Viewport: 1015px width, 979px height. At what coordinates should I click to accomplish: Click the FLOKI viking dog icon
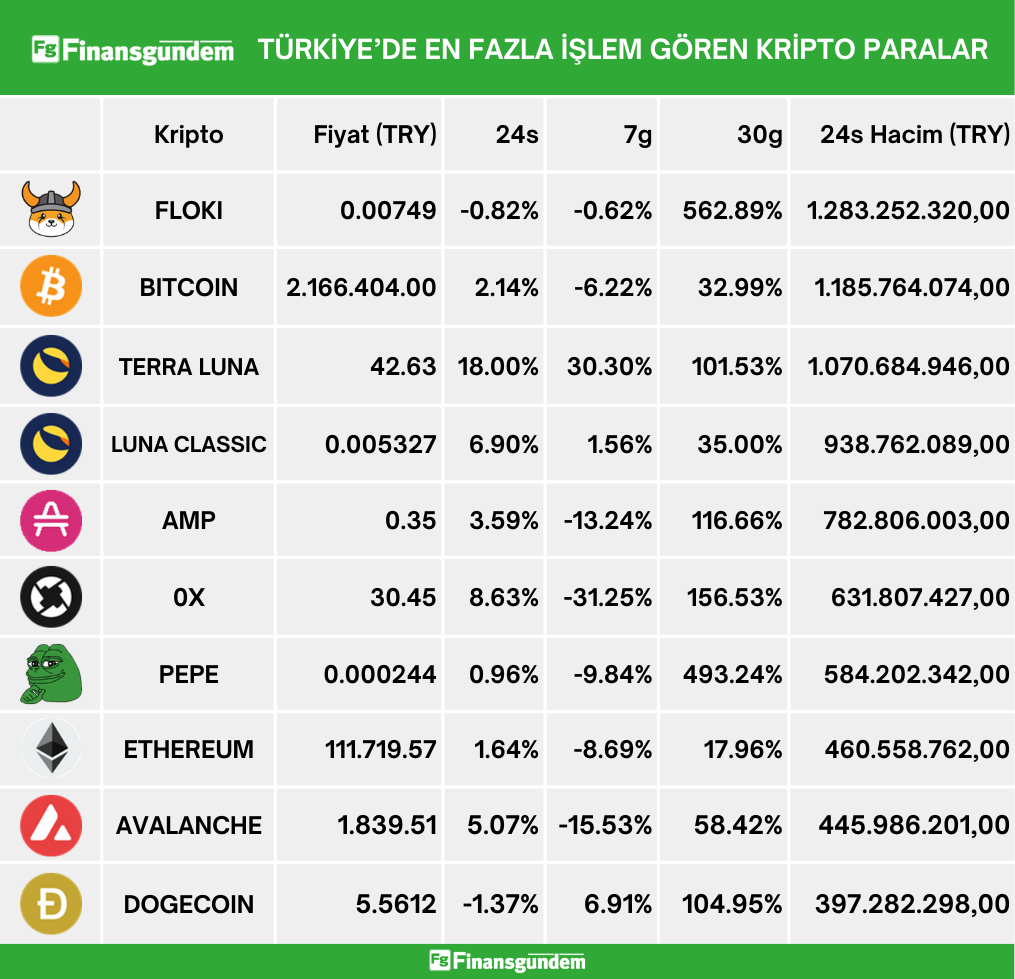point(51,209)
